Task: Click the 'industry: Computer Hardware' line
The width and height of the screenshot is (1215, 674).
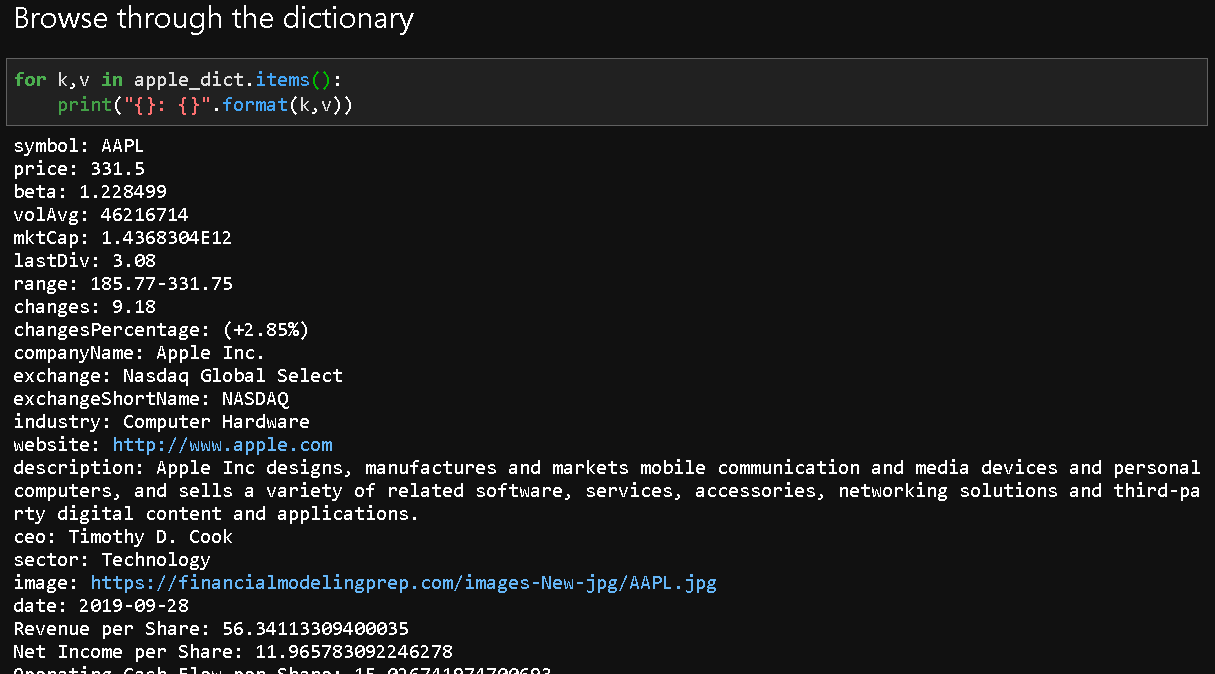Action: tap(161, 422)
